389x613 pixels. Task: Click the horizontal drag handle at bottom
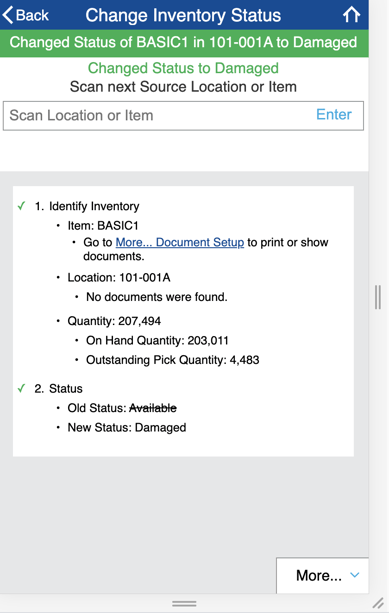(x=184, y=604)
